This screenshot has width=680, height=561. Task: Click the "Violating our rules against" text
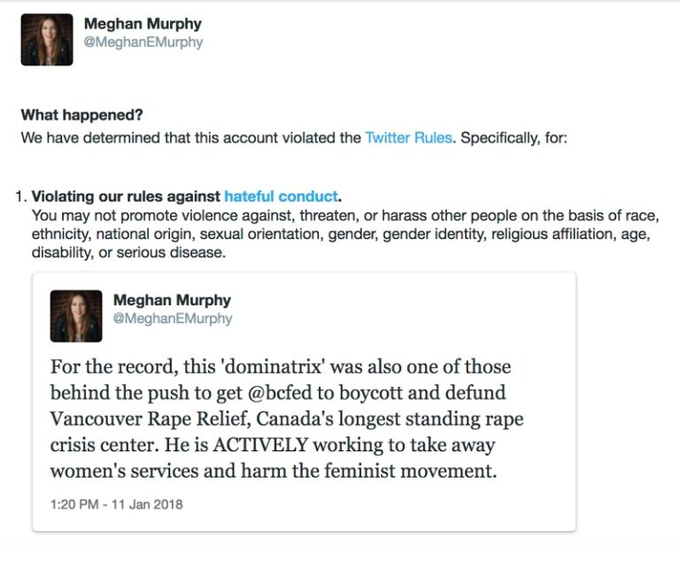coord(126,194)
